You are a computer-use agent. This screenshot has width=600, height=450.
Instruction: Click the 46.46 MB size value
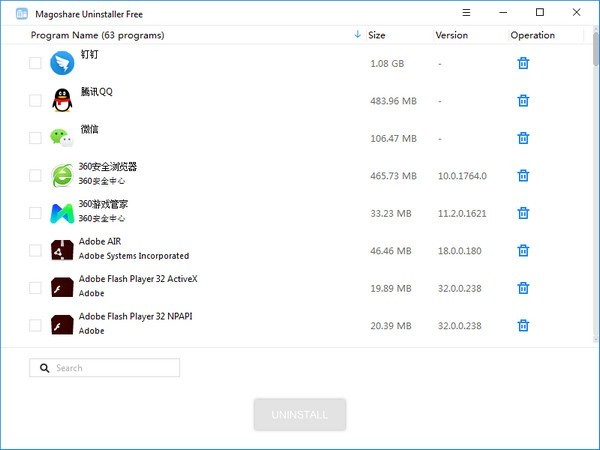(391, 251)
